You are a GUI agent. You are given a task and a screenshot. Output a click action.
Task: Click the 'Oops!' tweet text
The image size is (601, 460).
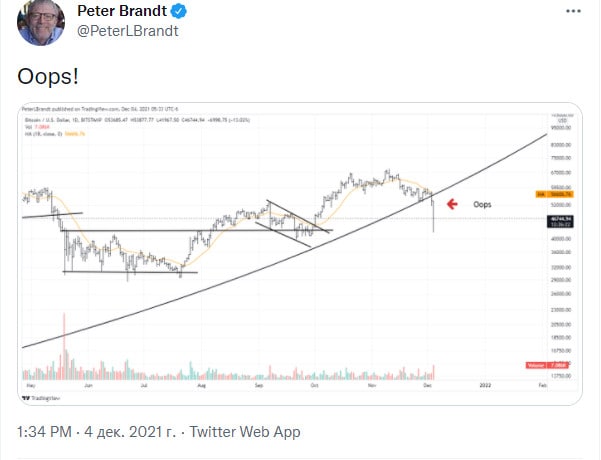[x=49, y=76]
